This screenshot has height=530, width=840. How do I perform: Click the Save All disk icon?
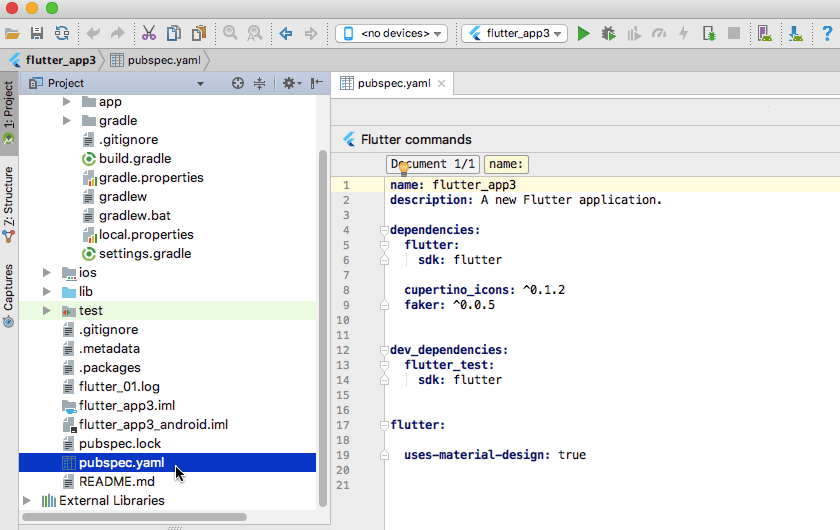[37, 33]
